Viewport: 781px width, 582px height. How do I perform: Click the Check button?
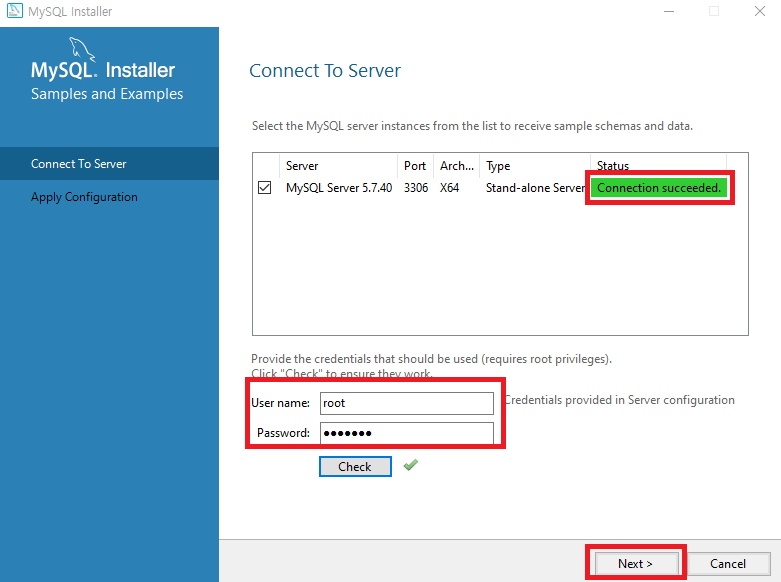click(x=355, y=466)
